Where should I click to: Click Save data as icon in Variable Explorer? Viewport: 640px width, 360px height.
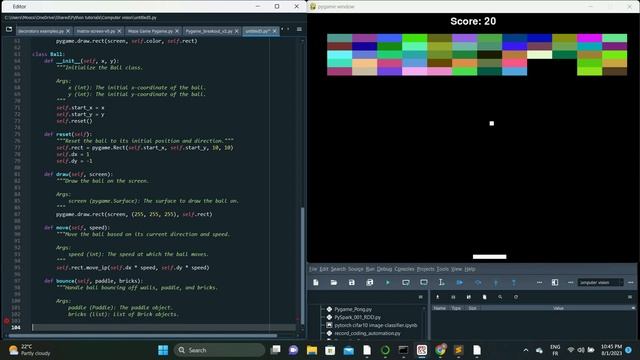click(469, 297)
